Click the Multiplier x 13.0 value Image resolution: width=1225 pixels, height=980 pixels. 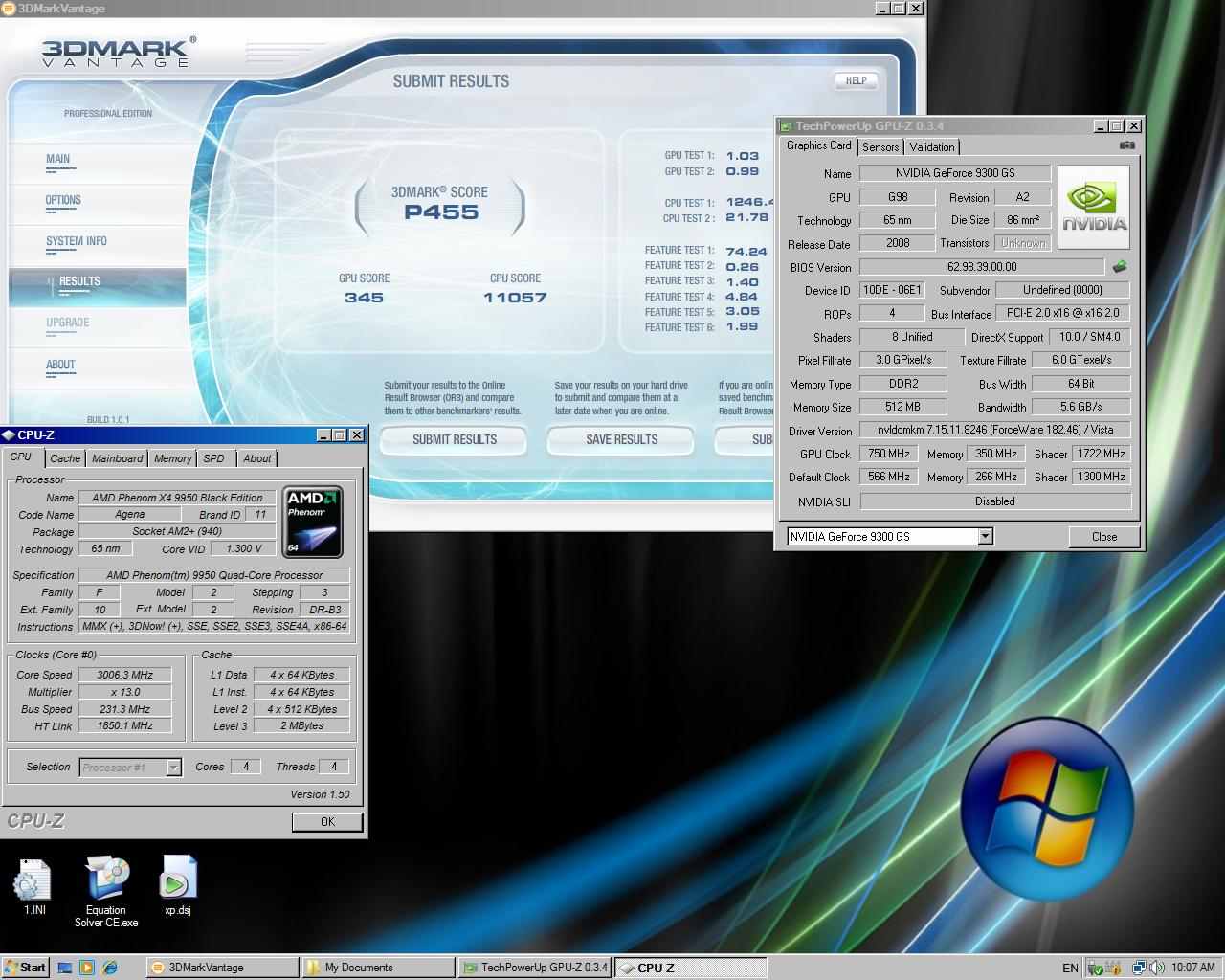124,692
